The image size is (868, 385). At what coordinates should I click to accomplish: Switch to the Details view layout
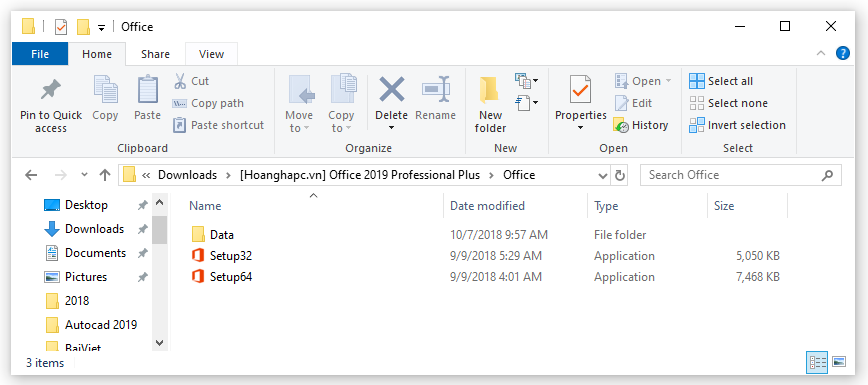tap(817, 362)
